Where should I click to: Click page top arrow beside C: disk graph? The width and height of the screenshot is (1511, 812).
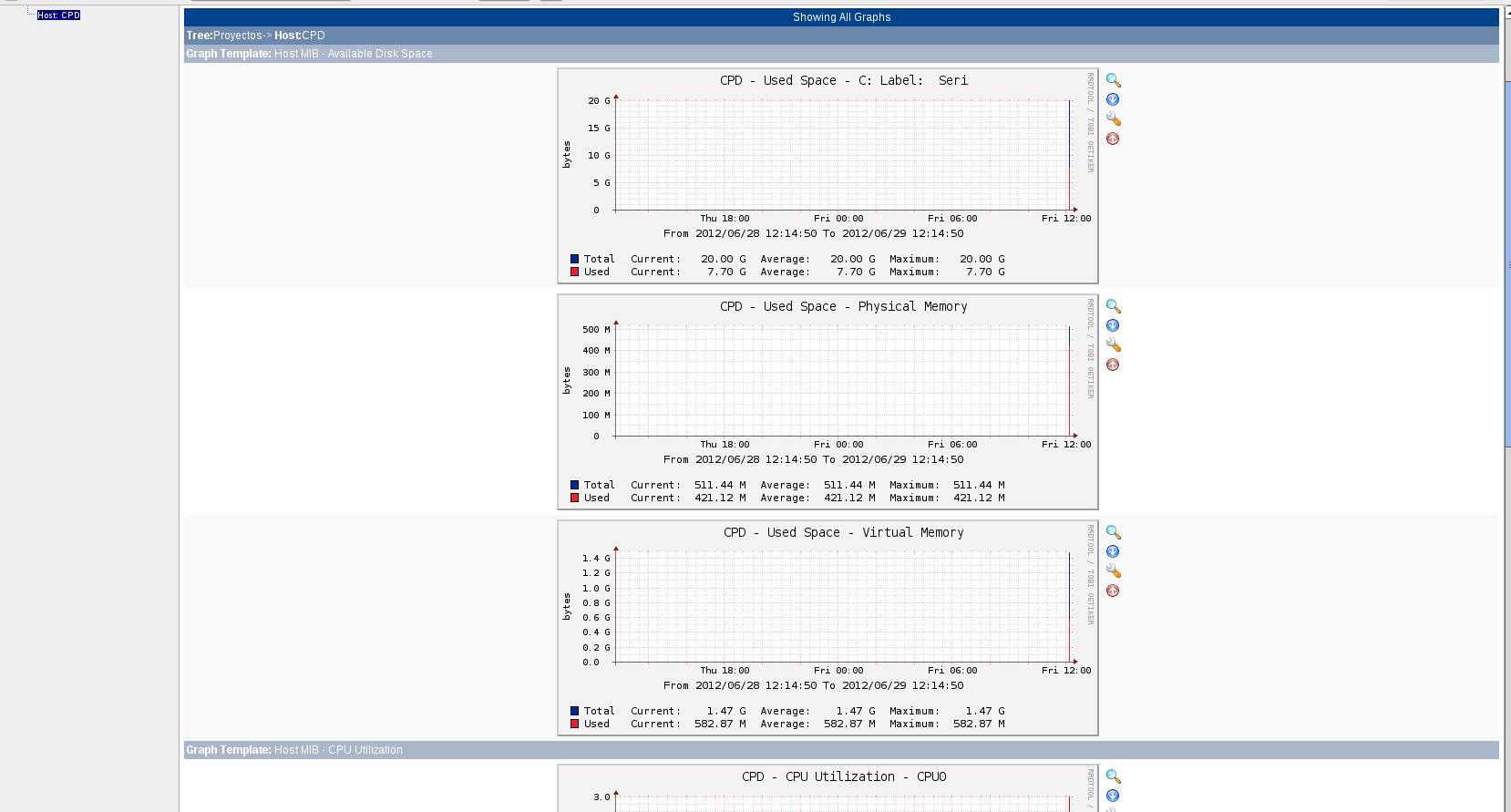(1113, 139)
